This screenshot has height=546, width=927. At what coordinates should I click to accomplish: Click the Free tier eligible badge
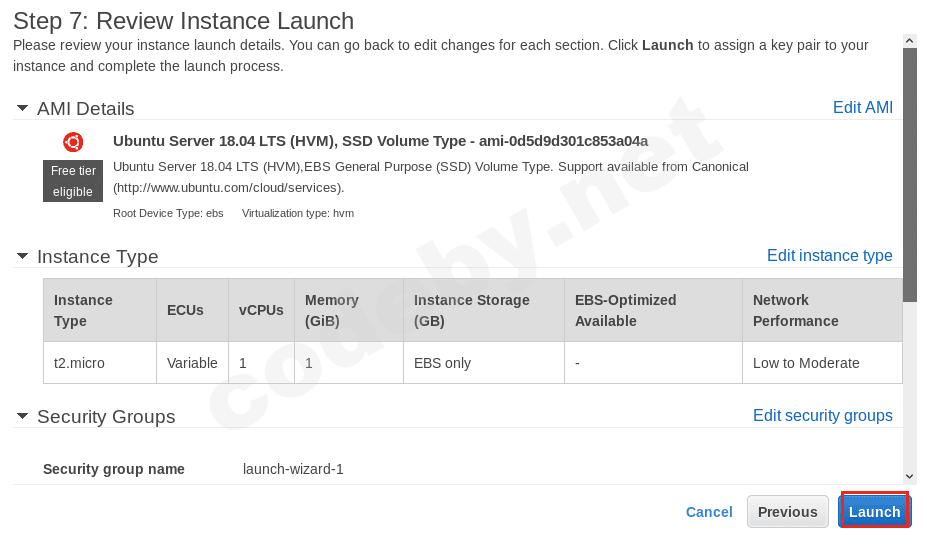point(73,181)
